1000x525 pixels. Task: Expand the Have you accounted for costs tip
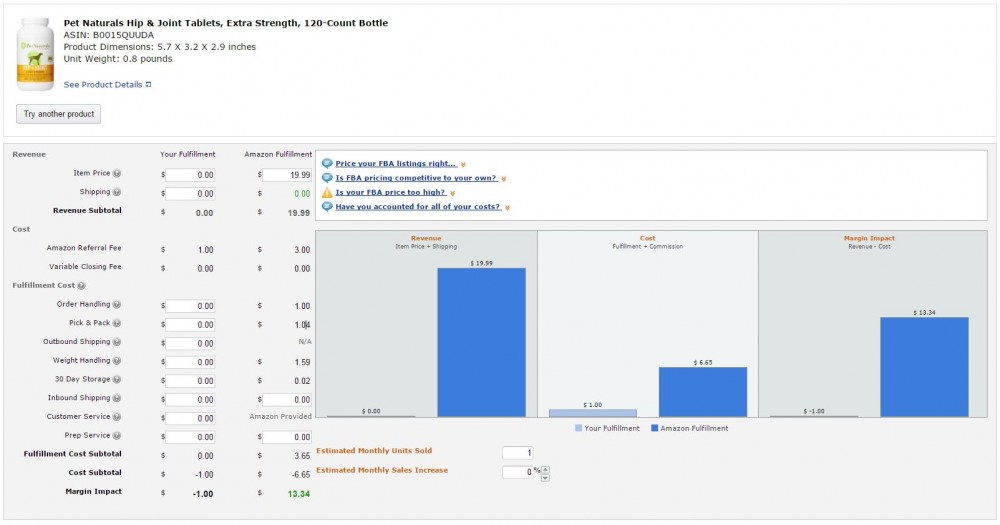(507, 208)
